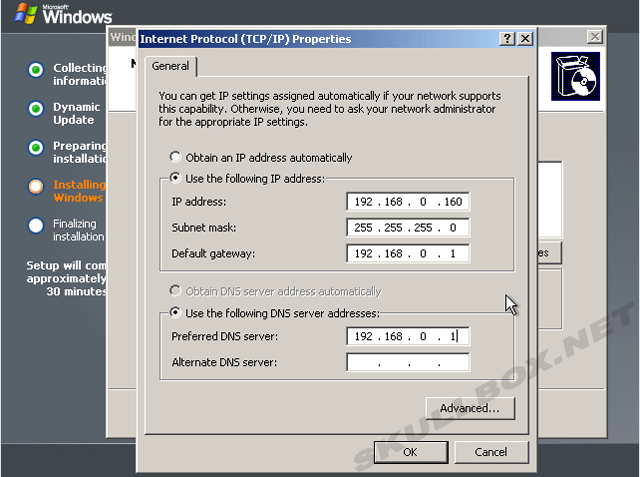Click the Alternate DNS server field

(408, 362)
